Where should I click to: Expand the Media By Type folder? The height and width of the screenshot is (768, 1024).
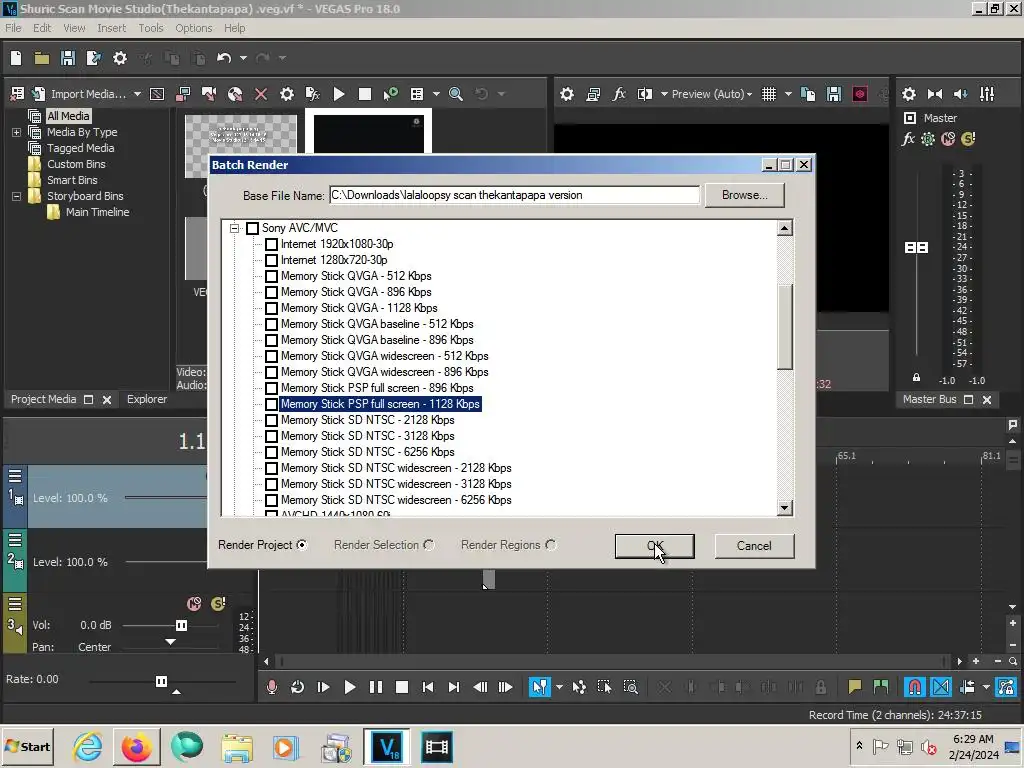point(16,133)
